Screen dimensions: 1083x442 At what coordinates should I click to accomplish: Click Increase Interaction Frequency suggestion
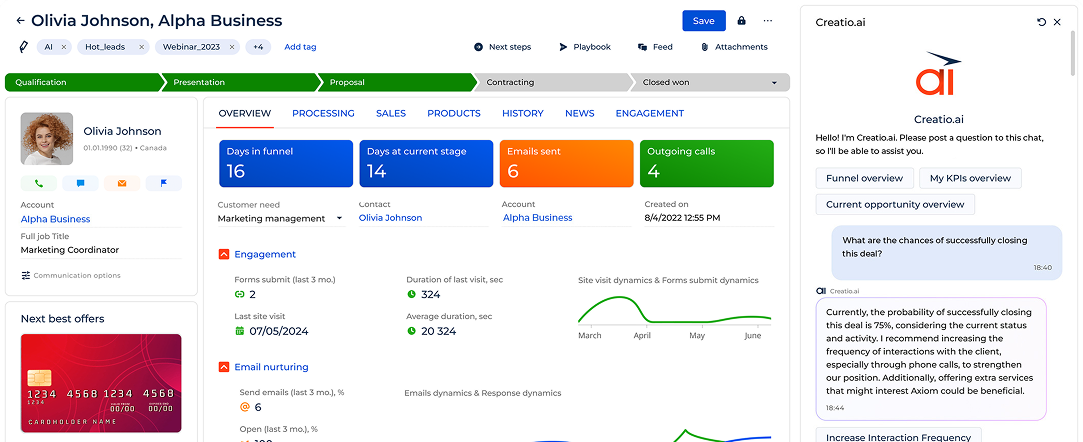899,435
